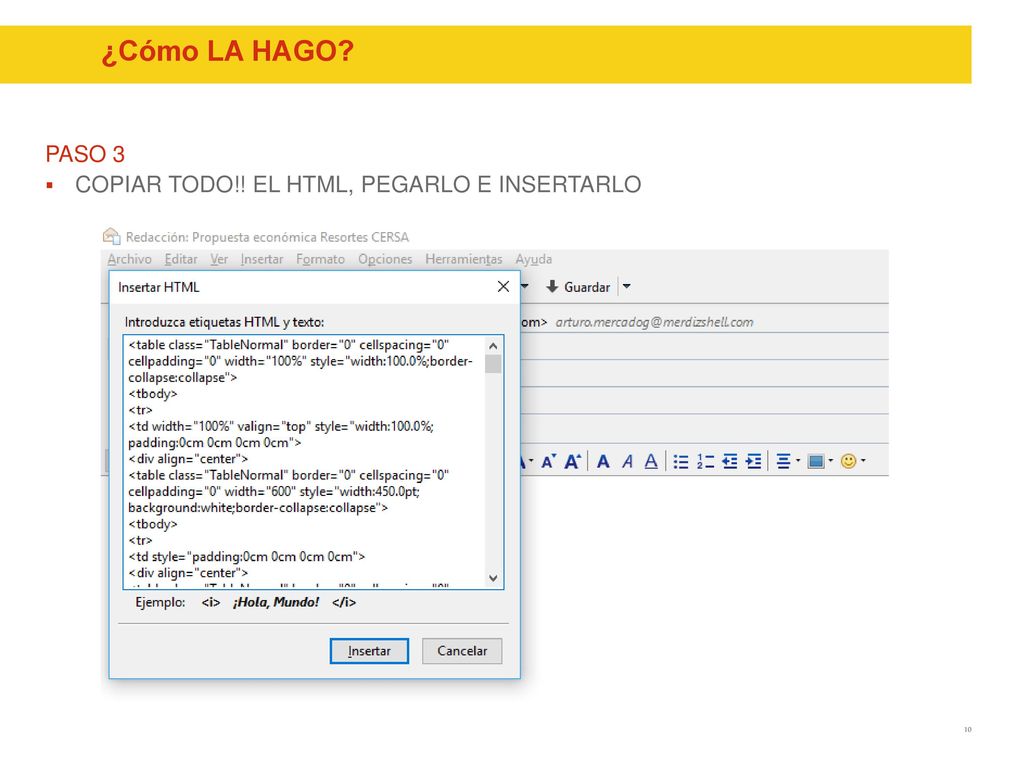Click the smiley emoticon icon
Image resolution: width=1024 pixels, height=768 pixels.
848,462
